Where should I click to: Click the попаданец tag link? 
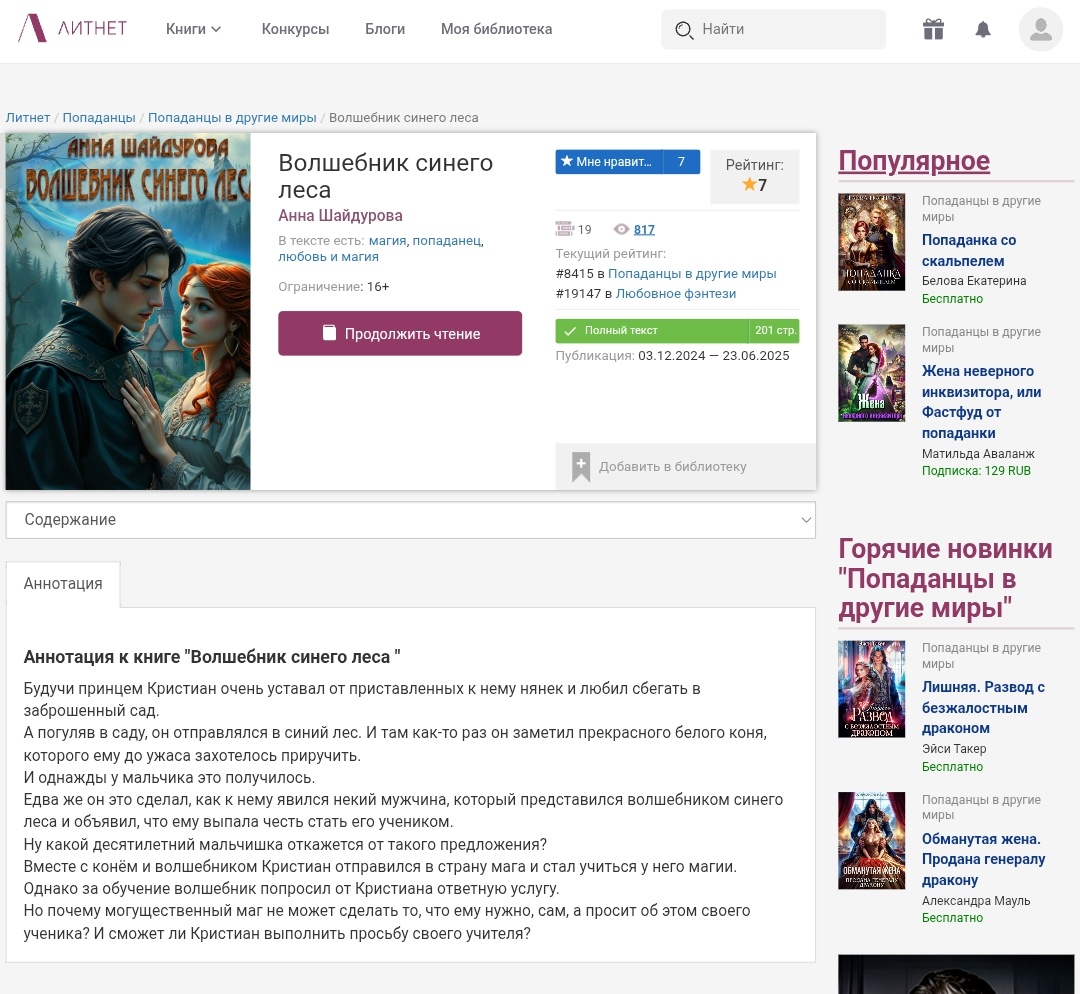pyautogui.click(x=446, y=240)
